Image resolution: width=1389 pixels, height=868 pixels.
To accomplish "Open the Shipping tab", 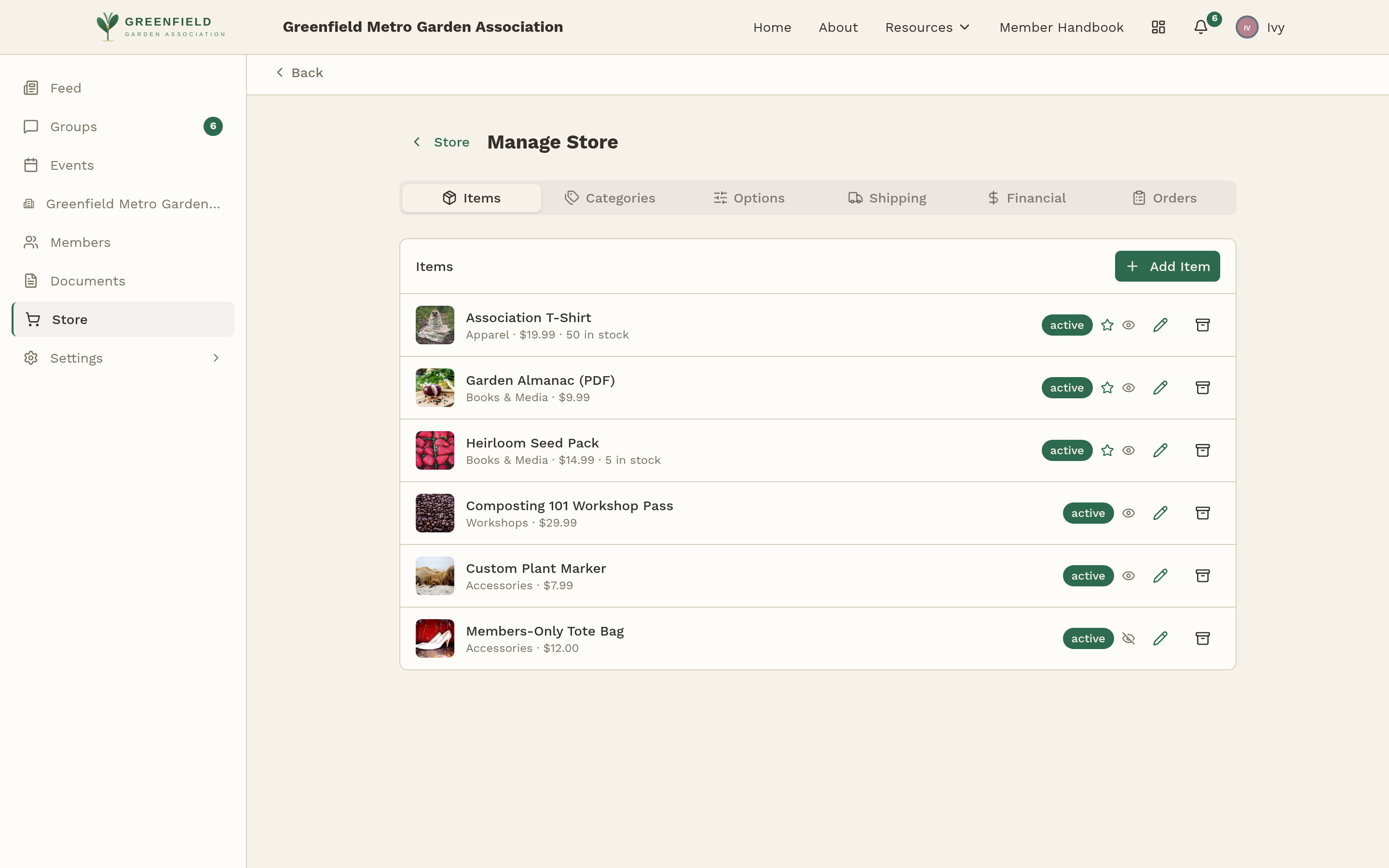I will pos(888,198).
